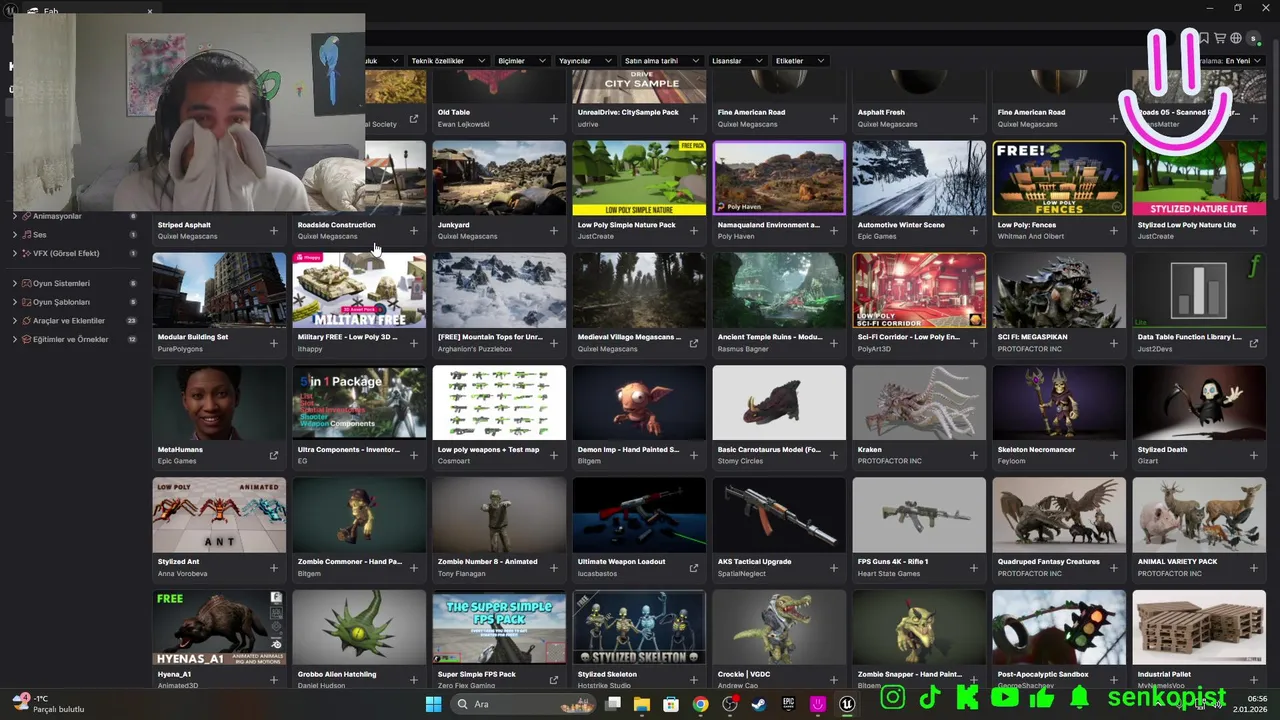This screenshot has height=720, width=1280.
Task: Expand the Oyun Sistemleri category chevron
Action: coord(14,283)
